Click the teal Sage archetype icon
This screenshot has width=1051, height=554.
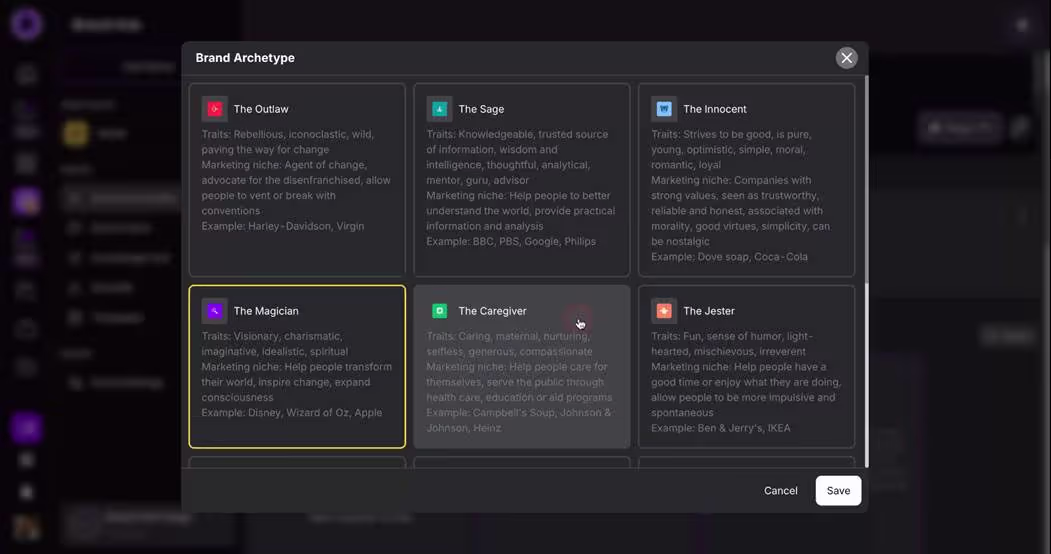click(x=439, y=109)
